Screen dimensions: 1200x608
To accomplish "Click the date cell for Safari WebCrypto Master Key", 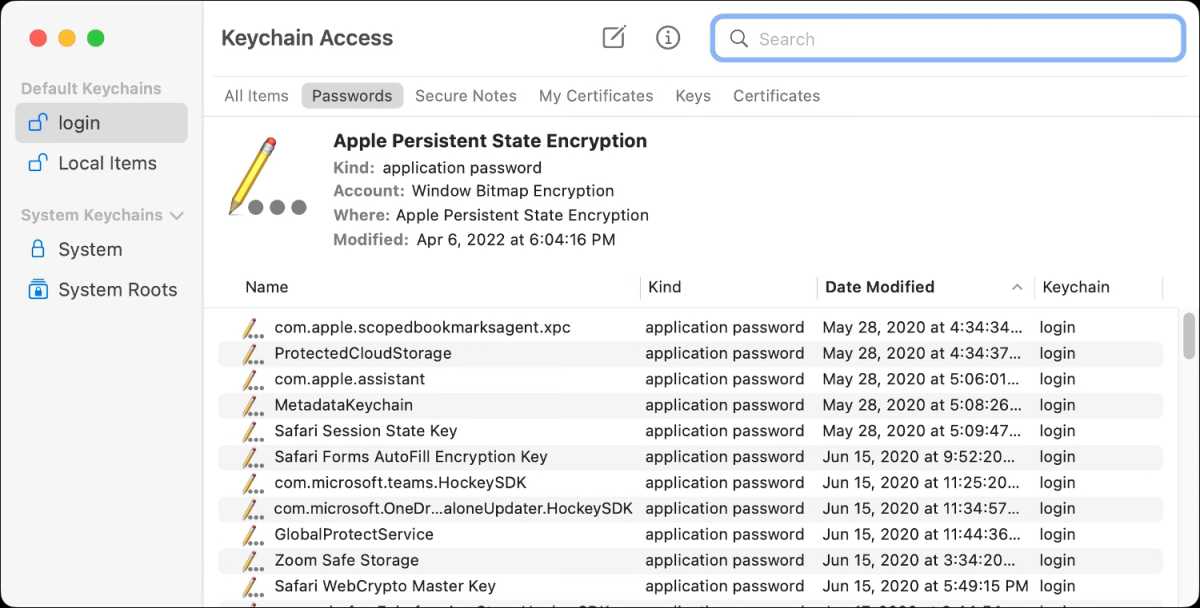I will [925, 586].
